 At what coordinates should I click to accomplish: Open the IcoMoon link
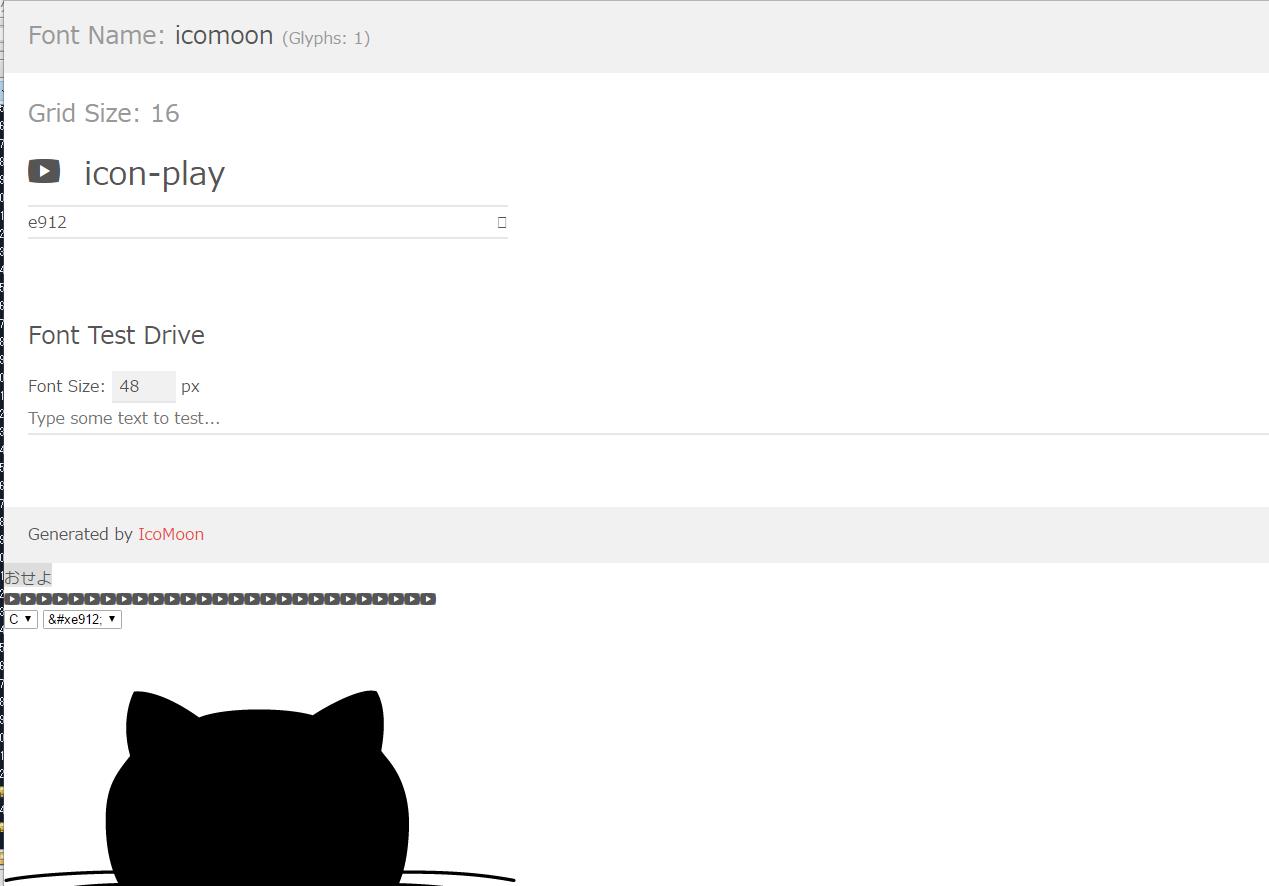click(x=171, y=534)
